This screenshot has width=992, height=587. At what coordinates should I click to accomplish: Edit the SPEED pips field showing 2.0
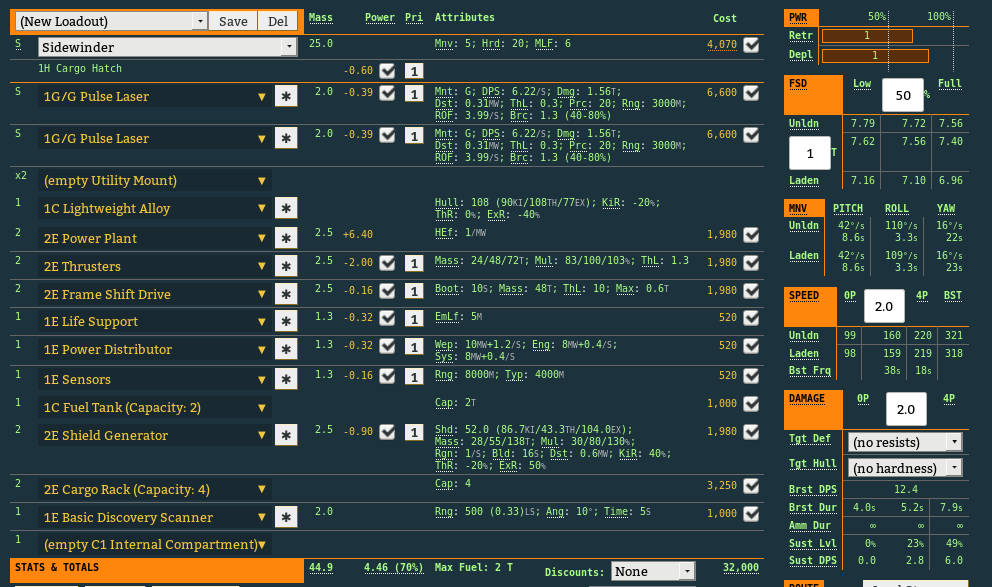(884, 306)
